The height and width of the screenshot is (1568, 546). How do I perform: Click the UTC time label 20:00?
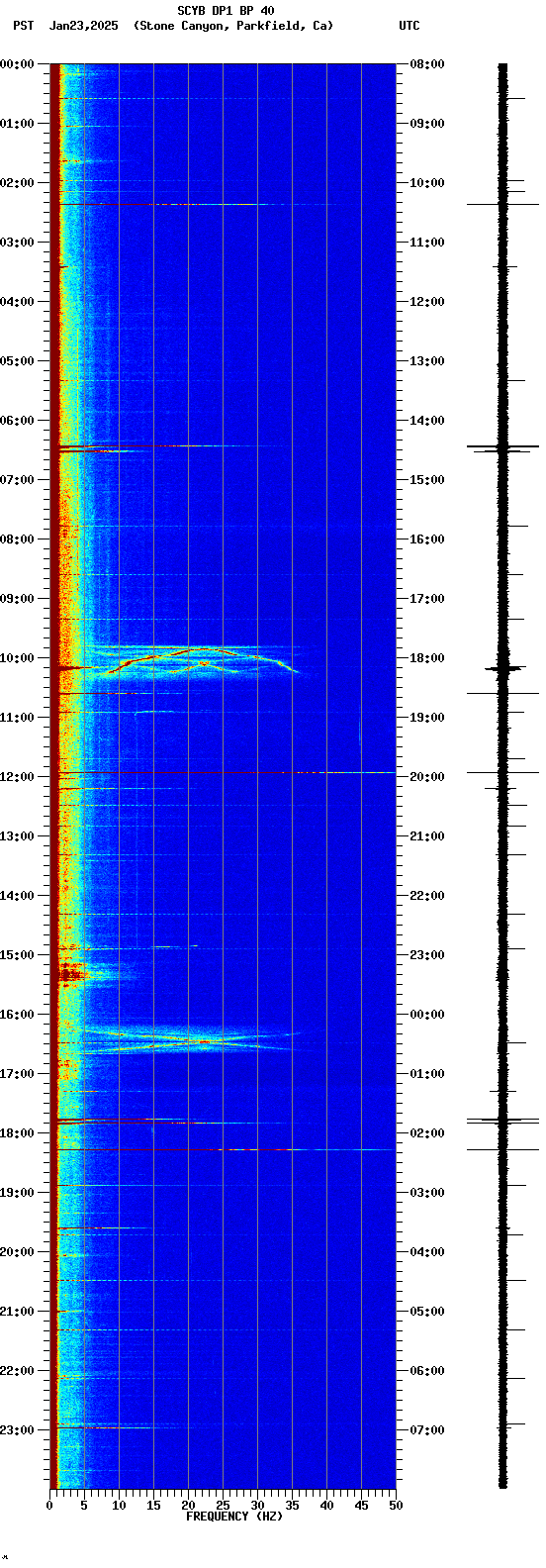[x=426, y=777]
